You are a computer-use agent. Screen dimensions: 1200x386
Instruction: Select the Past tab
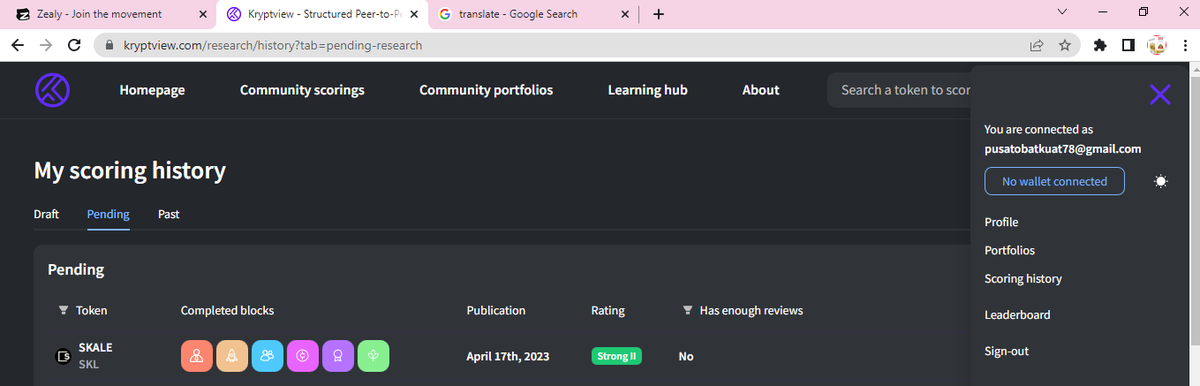[x=169, y=214]
